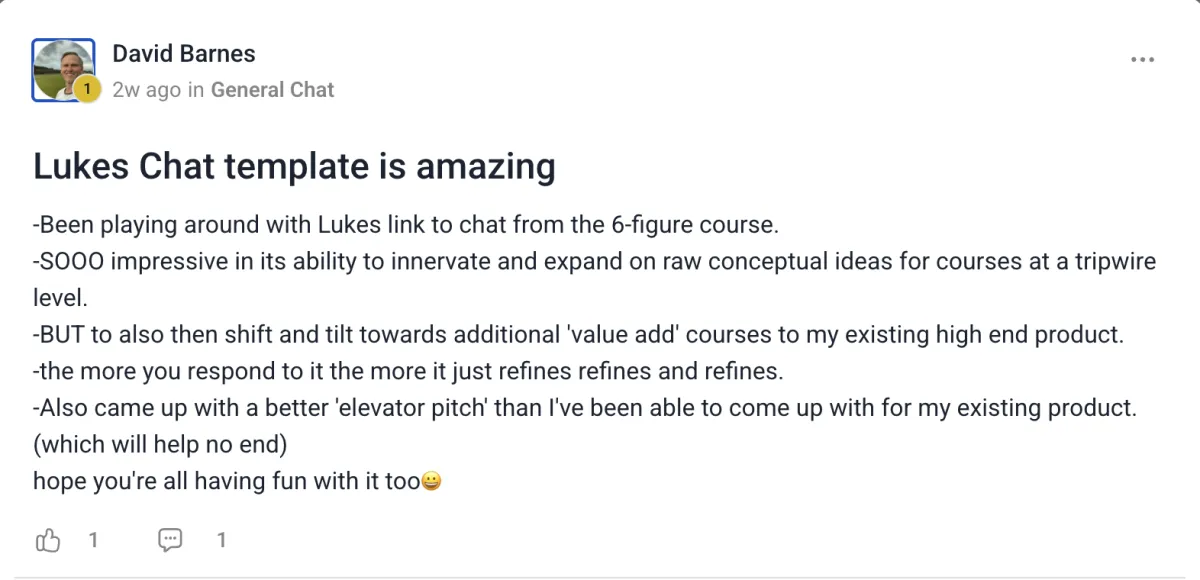Click the grinning emoji ending the post
This screenshot has height=580, width=1200.
click(431, 482)
